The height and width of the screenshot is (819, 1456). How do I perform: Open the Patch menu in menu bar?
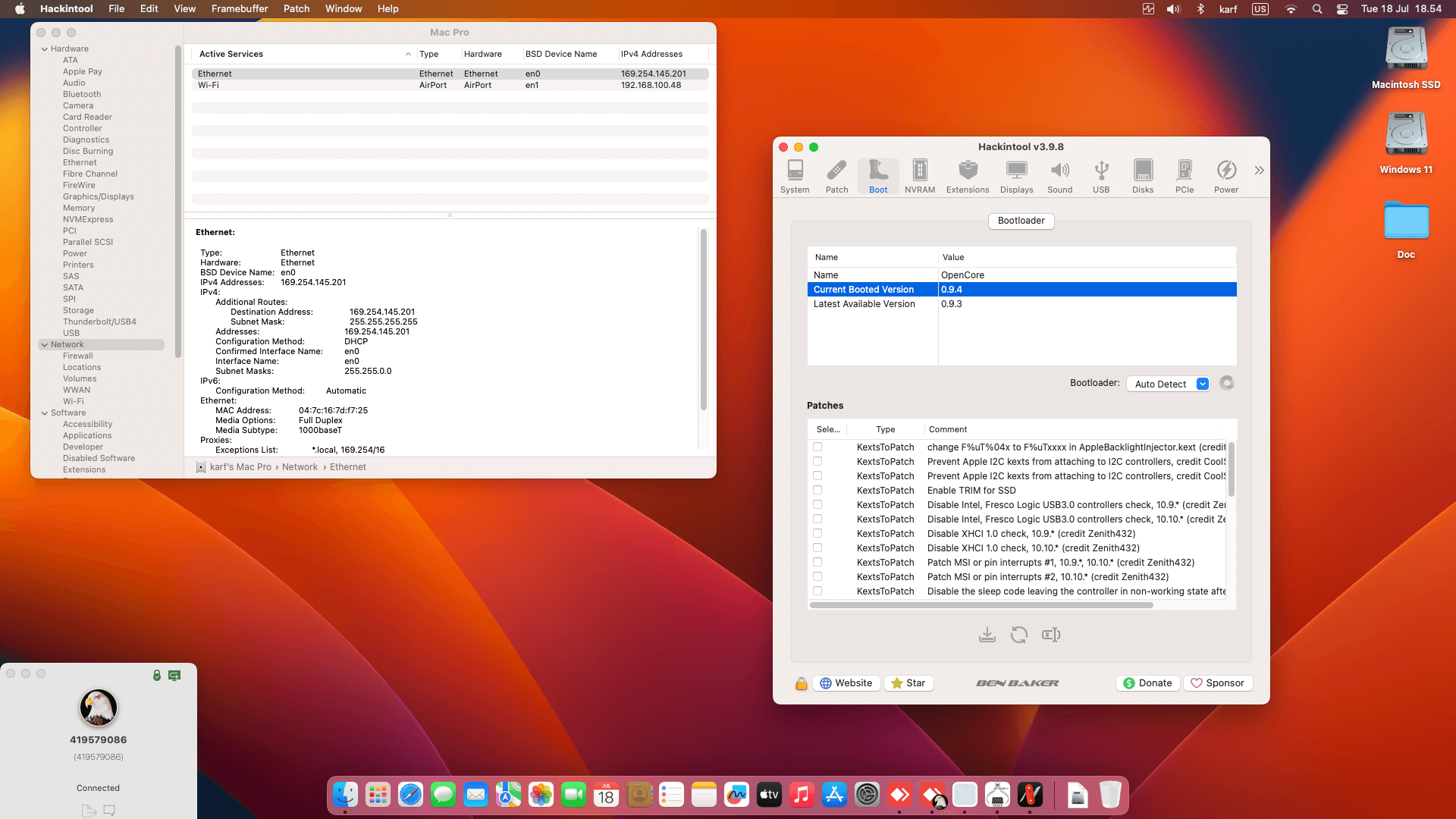[296, 8]
